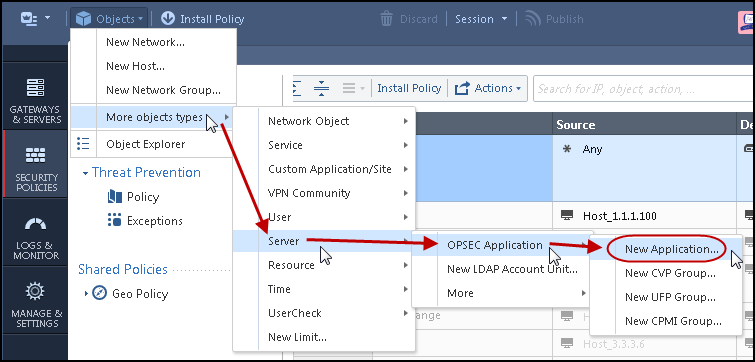
Task: Click the Publish icon
Action: tap(532, 19)
